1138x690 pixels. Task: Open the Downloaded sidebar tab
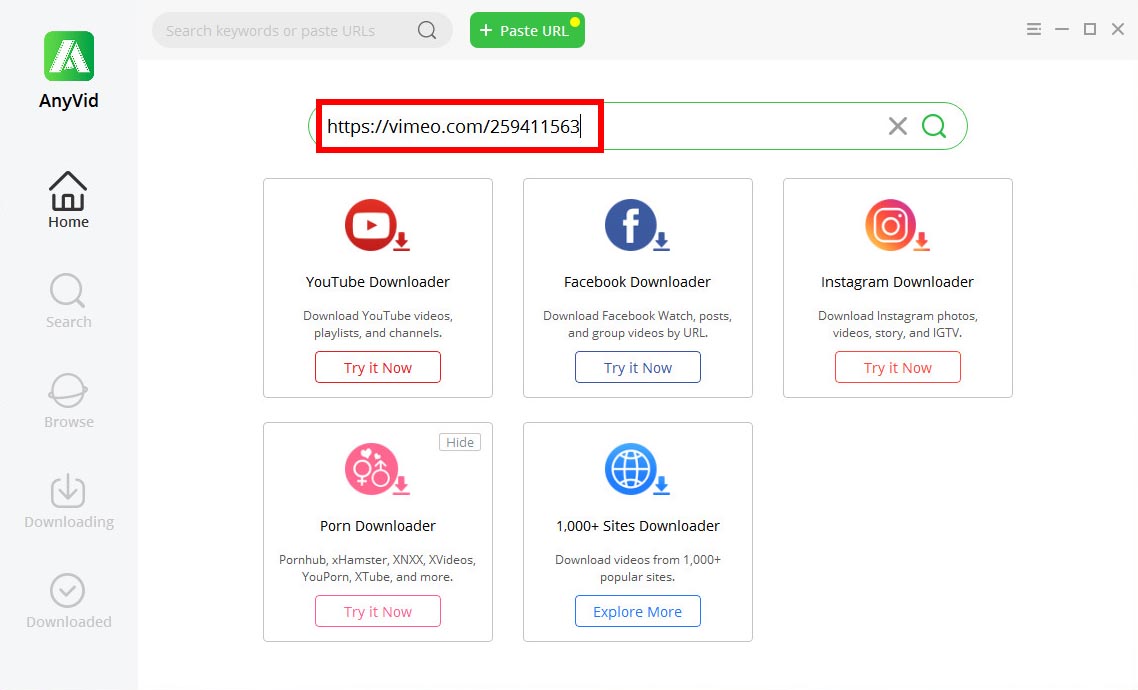(68, 601)
